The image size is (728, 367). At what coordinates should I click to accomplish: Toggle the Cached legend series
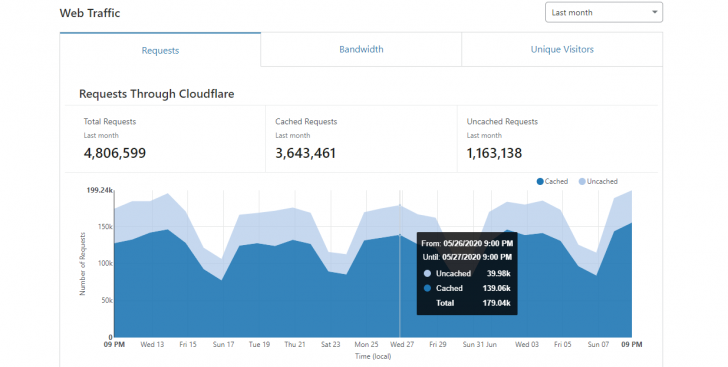552,181
